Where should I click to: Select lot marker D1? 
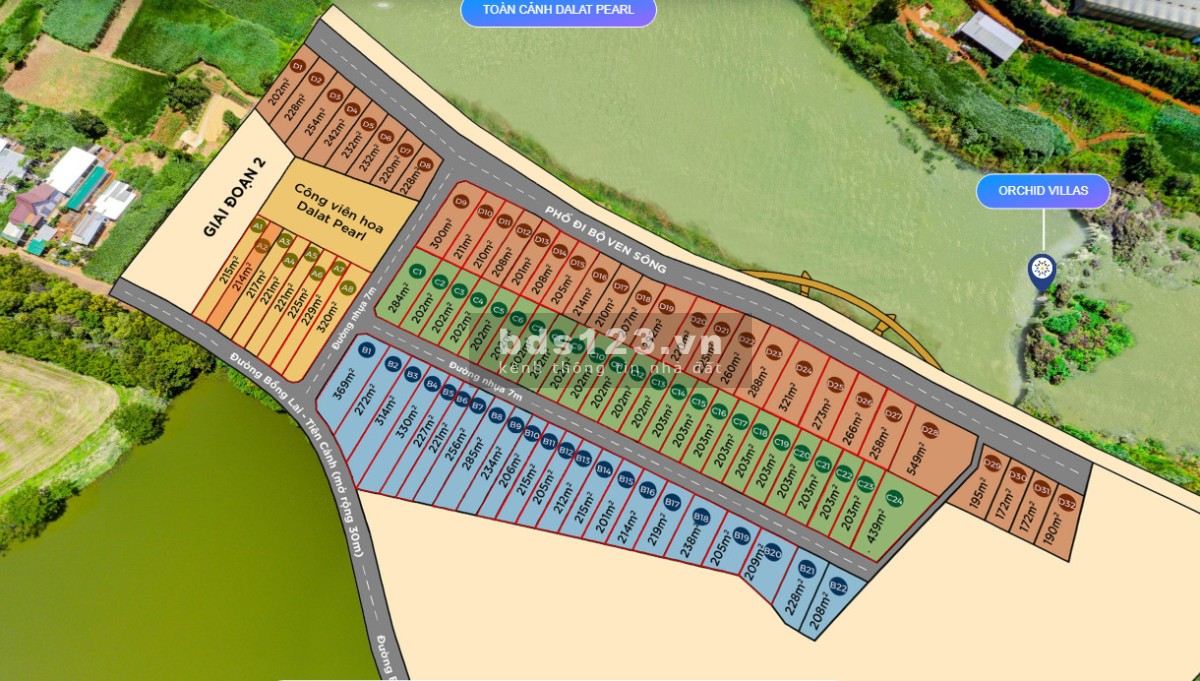(297, 66)
